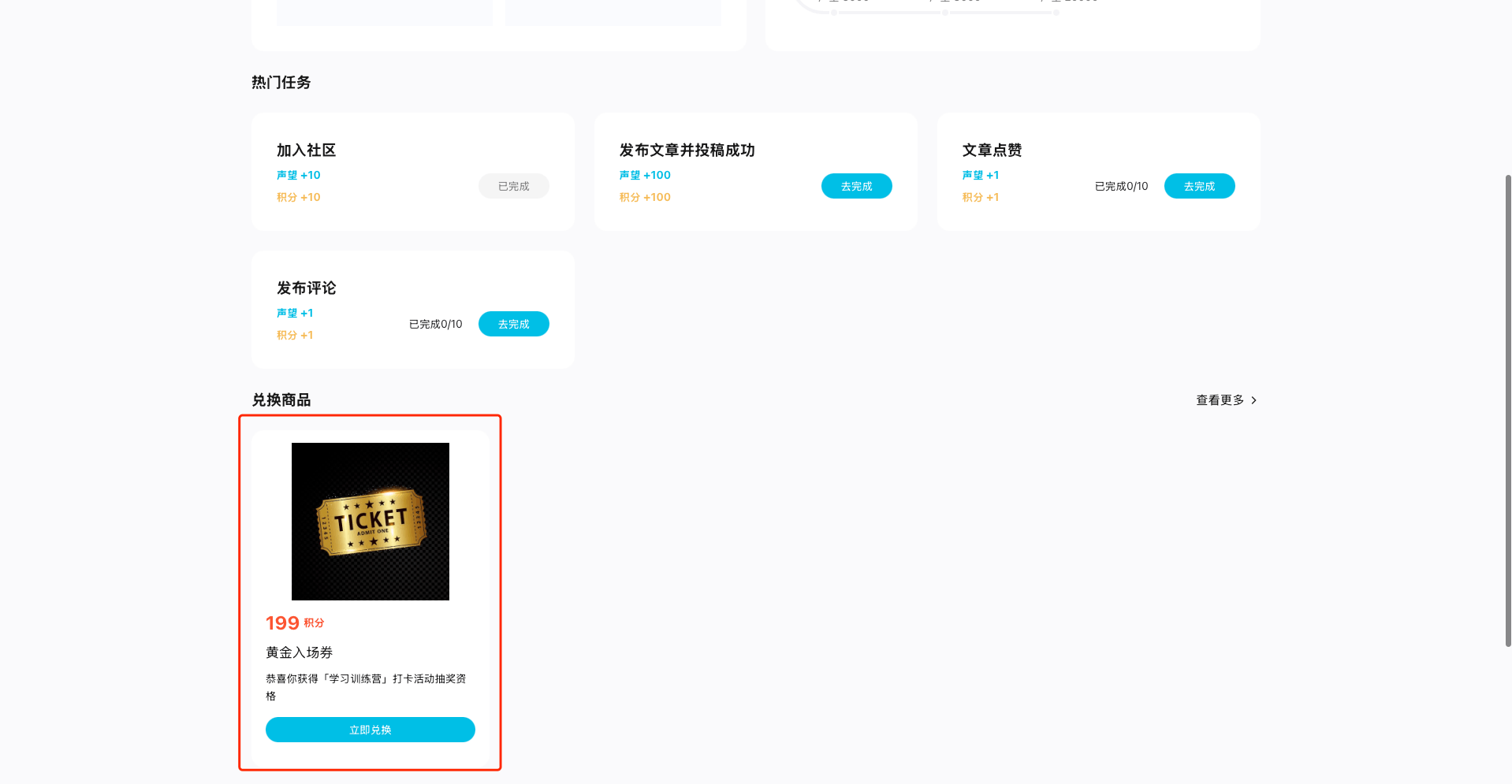The height and width of the screenshot is (784, 1512).
Task: Click 声望 +100 reward text
Action: 645,175
